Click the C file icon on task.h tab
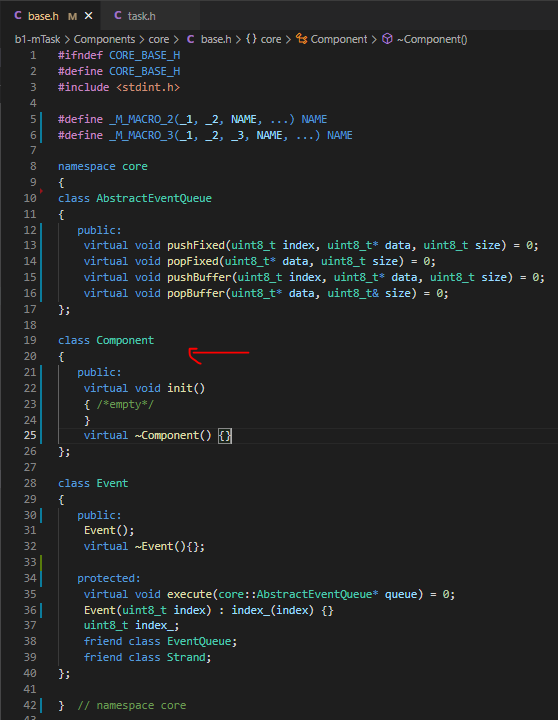The height and width of the screenshot is (720, 558). point(118,16)
